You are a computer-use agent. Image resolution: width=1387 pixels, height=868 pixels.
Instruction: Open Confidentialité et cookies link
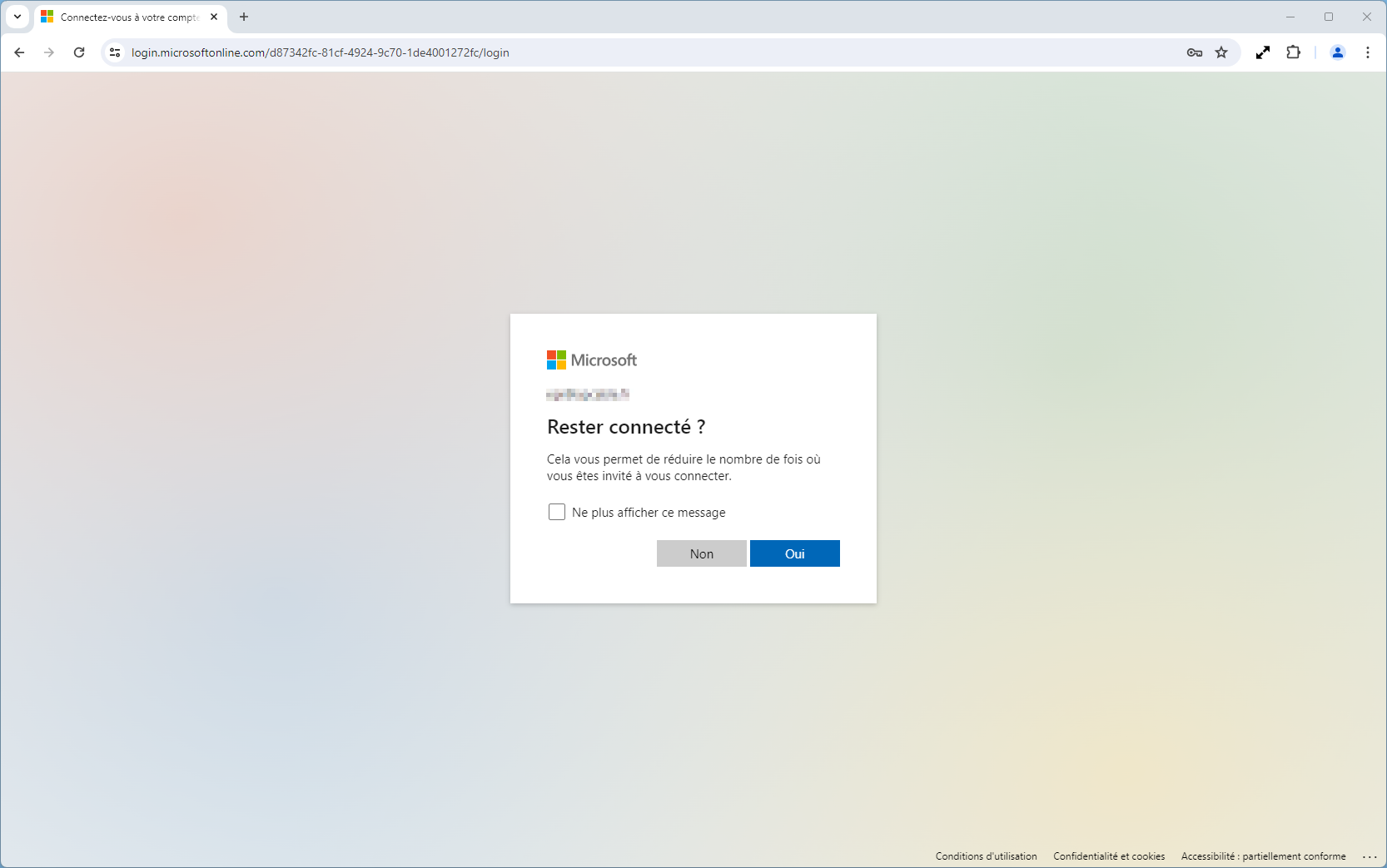click(x=1109, y=856)
